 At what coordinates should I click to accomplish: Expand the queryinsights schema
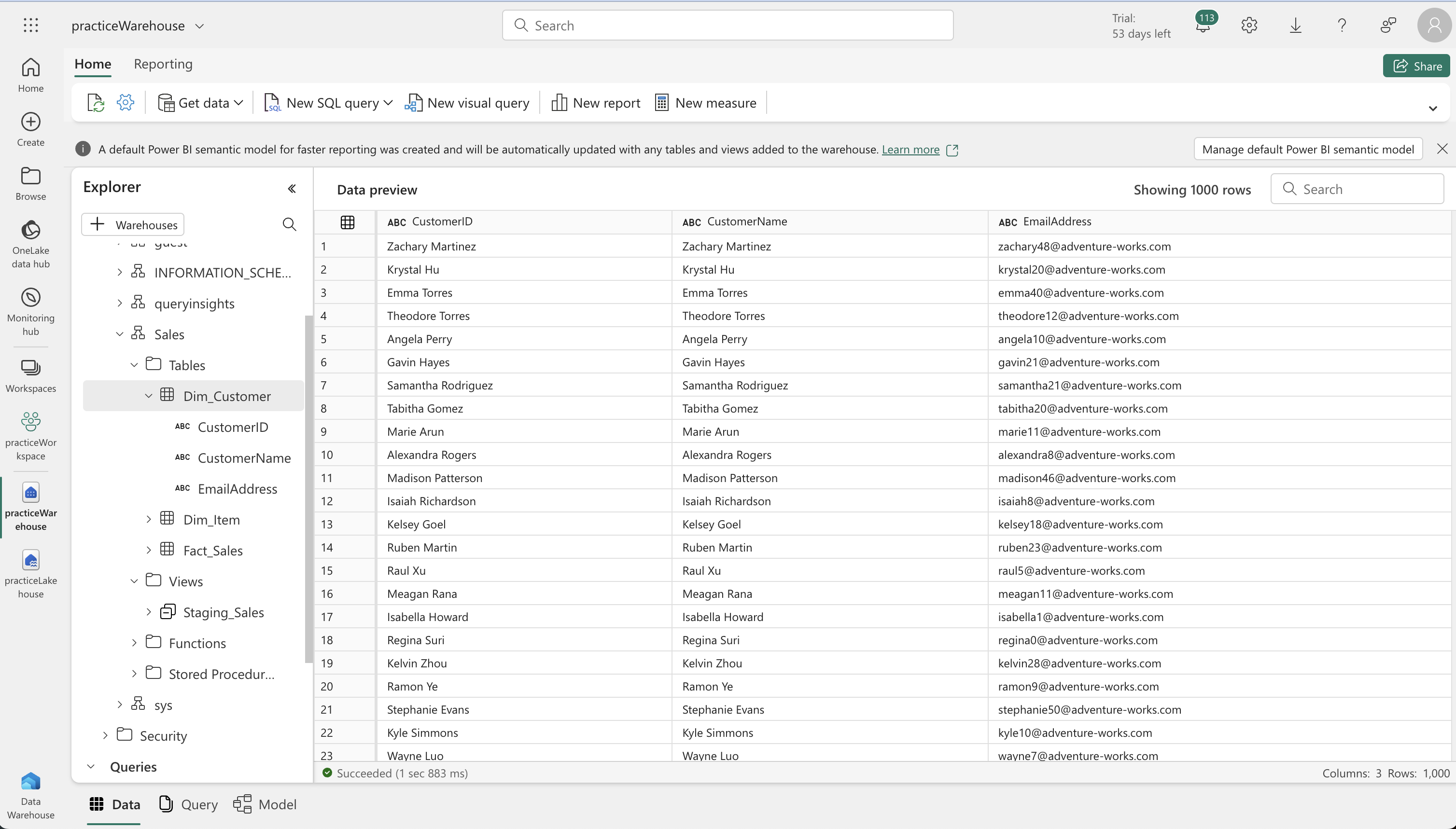[x=120, y=303]
